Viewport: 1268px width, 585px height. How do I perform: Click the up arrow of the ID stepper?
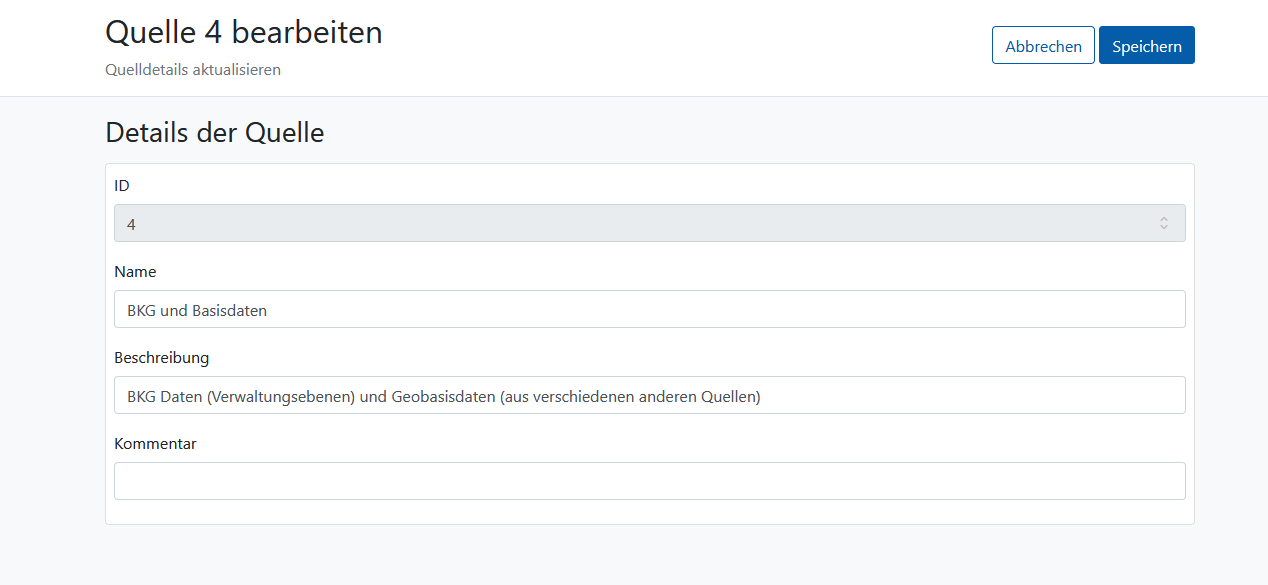(1164, 219)
